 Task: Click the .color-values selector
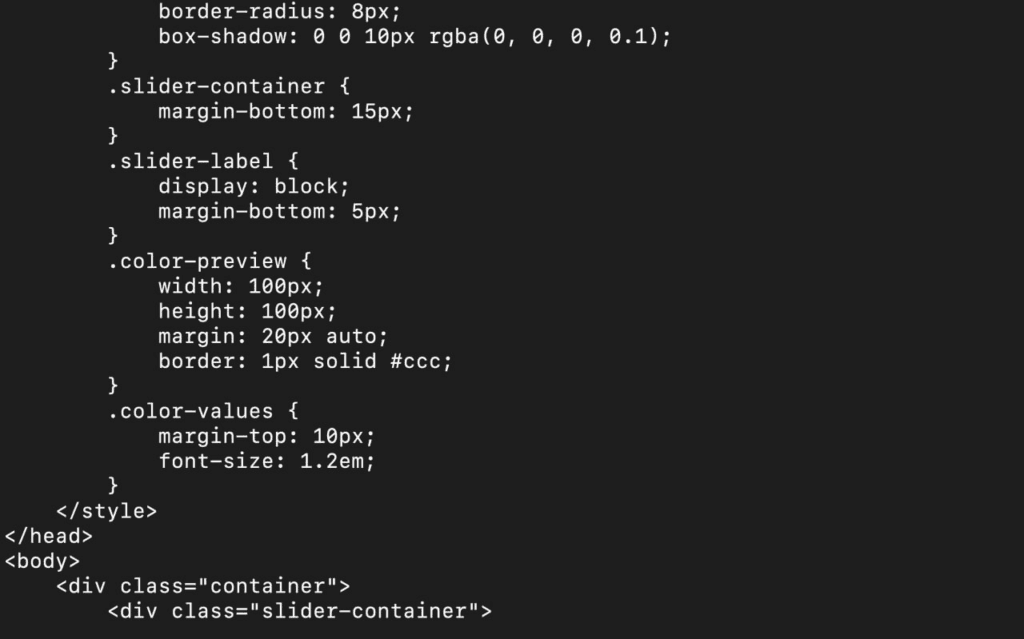pos(190,412)
